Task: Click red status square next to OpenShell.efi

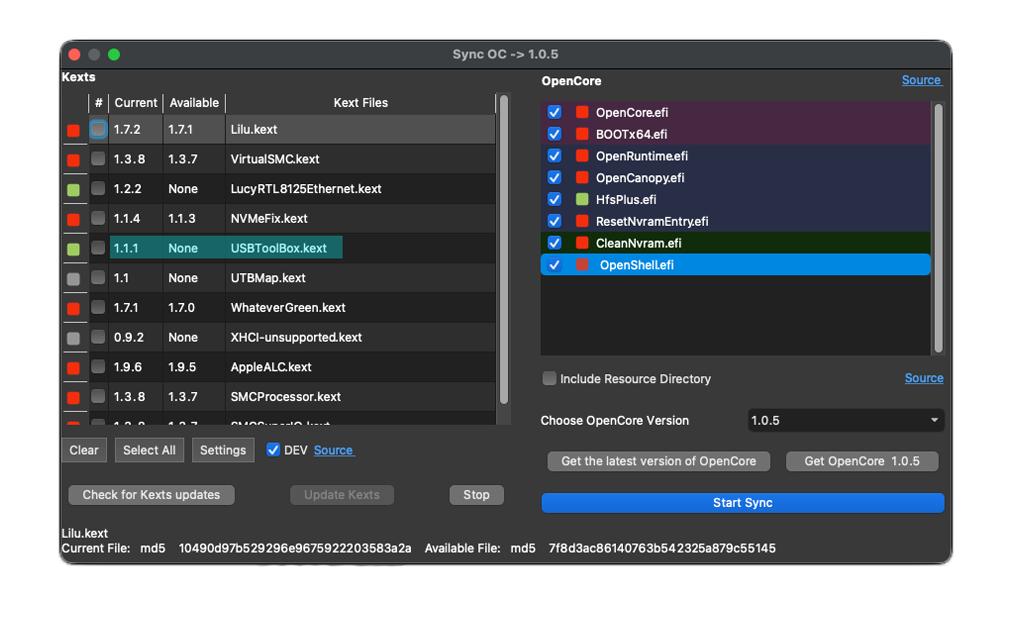Action: pos(582,265)
